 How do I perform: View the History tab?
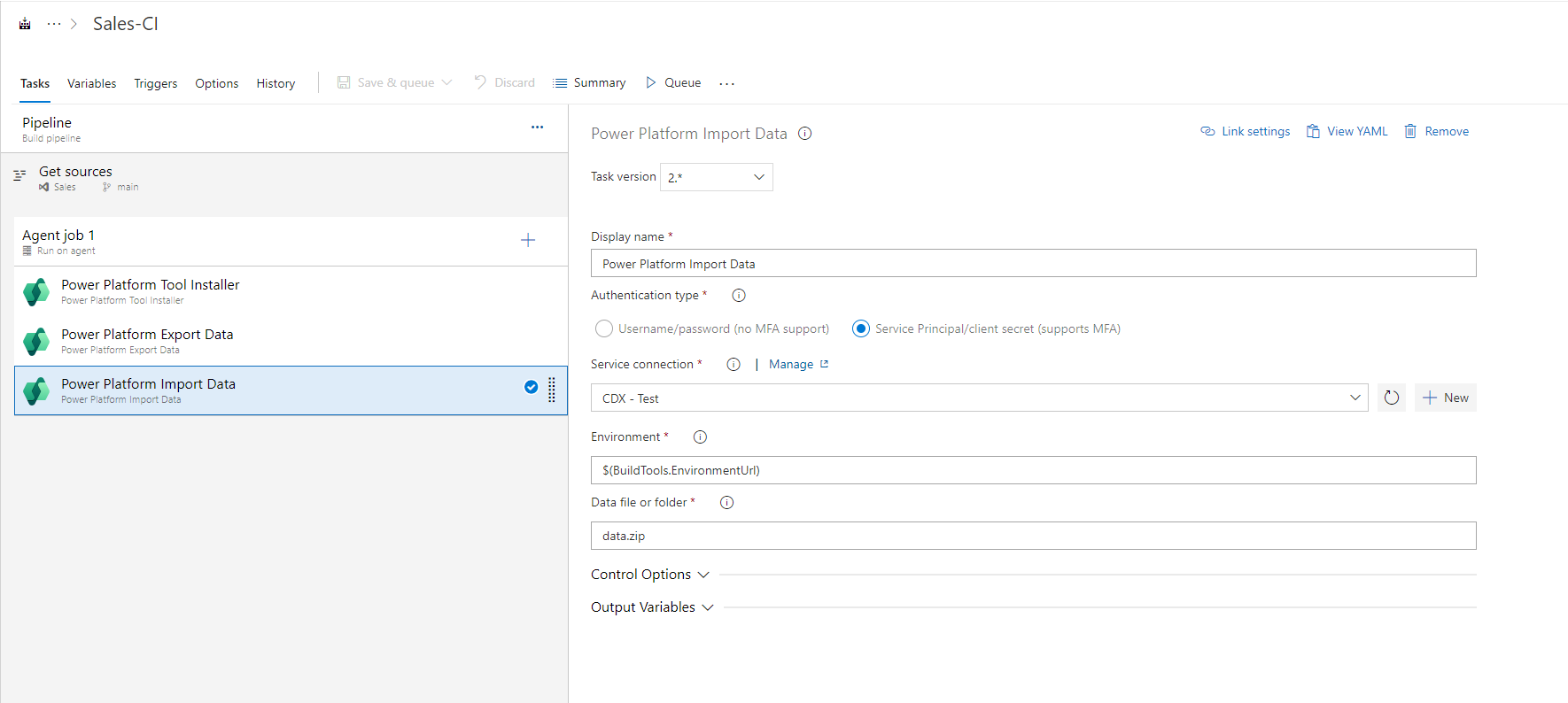(x=276, y=83)
